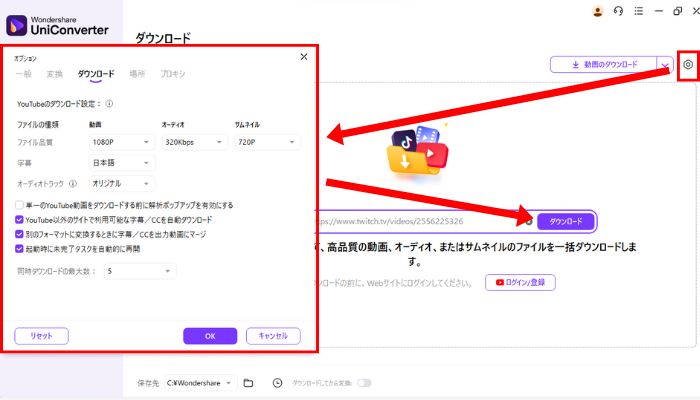Viewport: 700px width, 400px height.
Task: Confirm options with the OK button
Action: [x=210, y=336]
